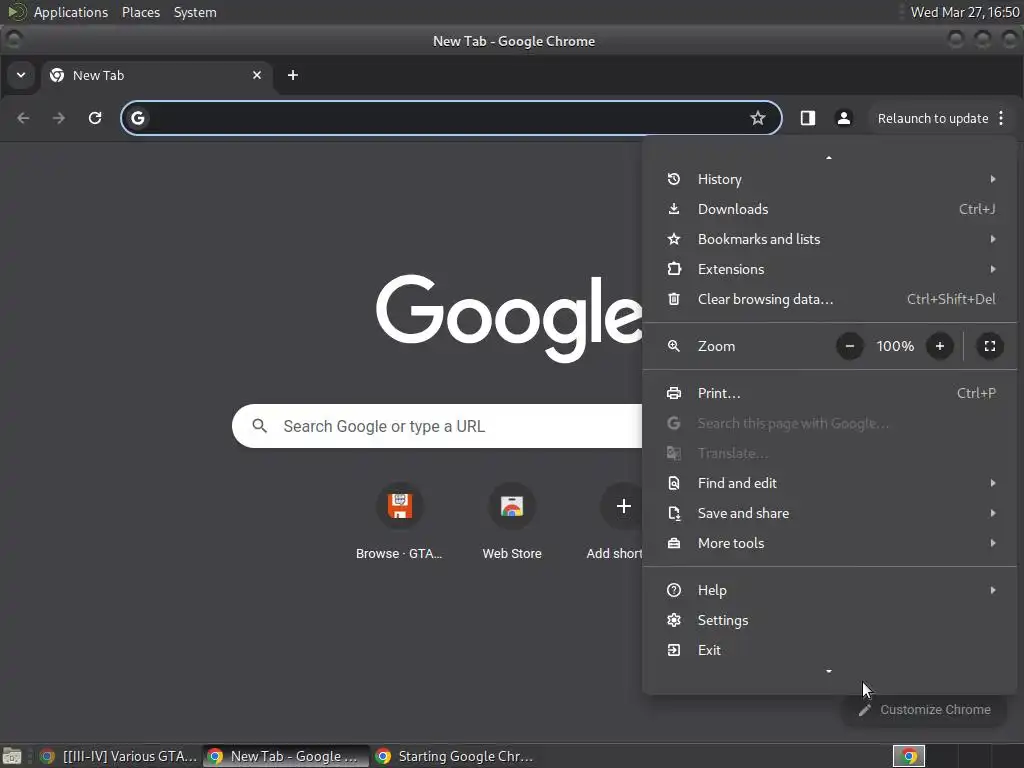Screen dimensions: 1024x768
Task: Choose Clear browsing data entry
Action: point(829,299)
